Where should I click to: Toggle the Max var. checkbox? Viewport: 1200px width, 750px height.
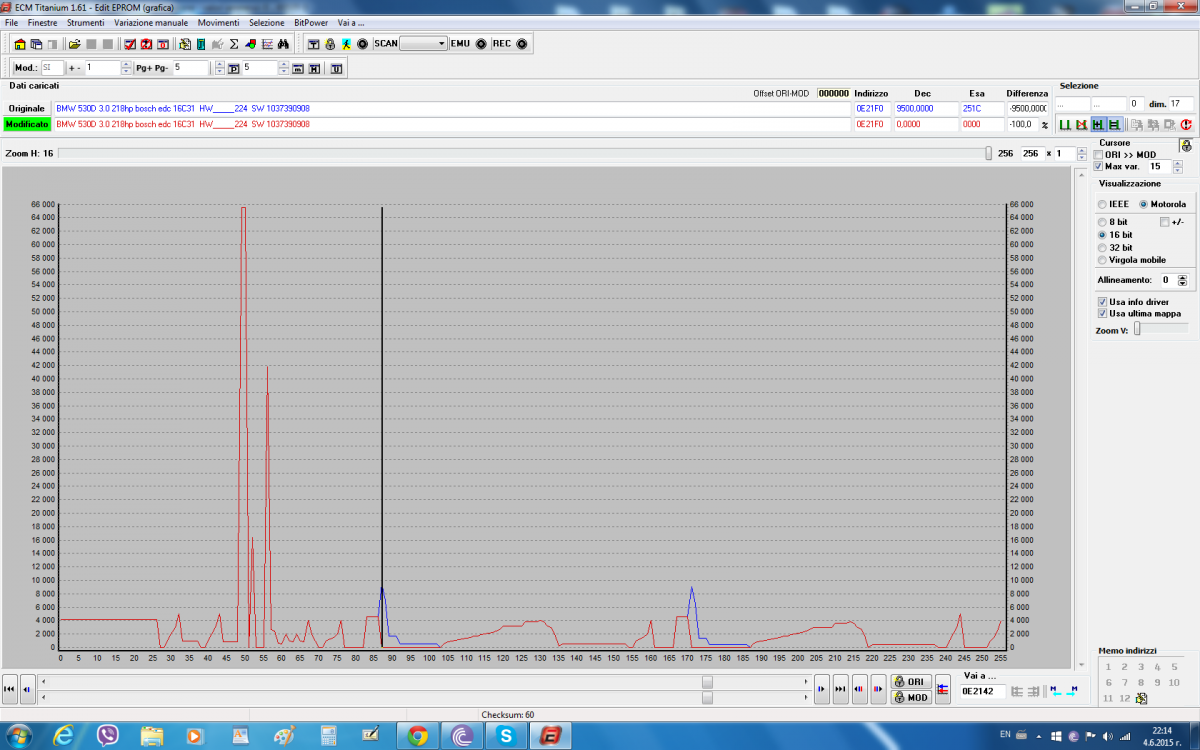pyautogui.click(x=1098, y=166)
